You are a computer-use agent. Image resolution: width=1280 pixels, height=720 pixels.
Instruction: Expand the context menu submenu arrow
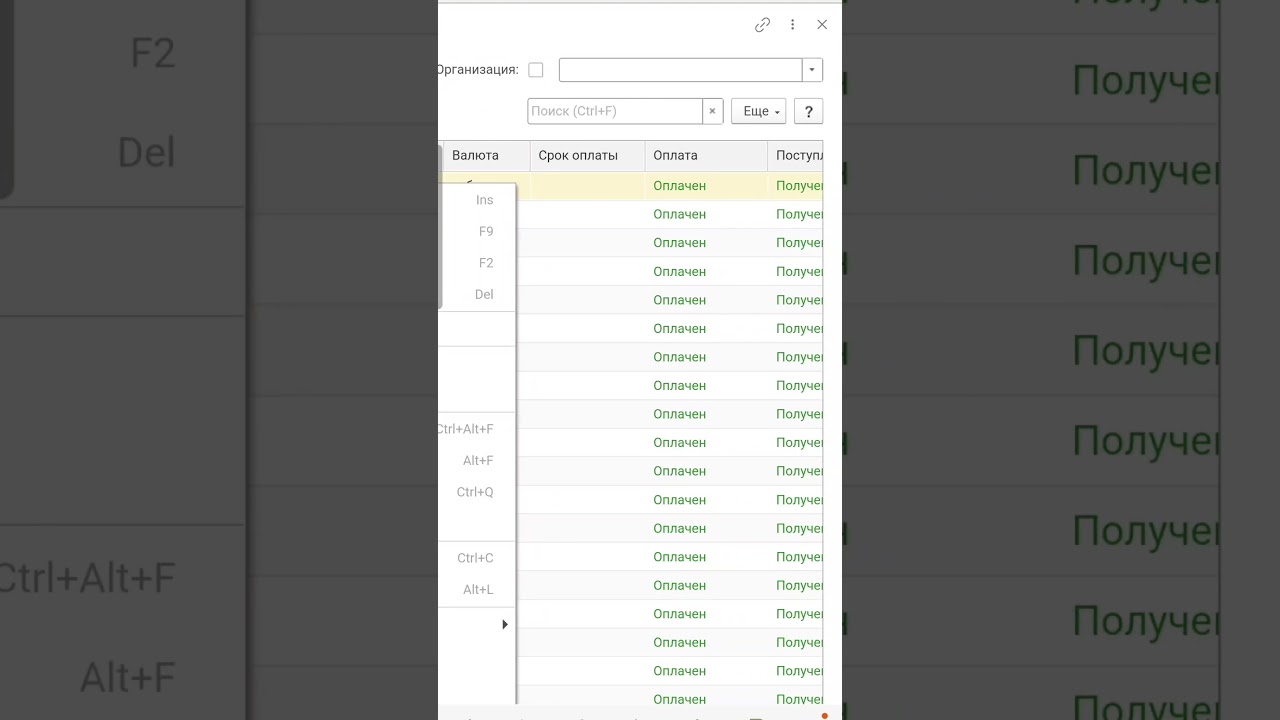[505, 624]
